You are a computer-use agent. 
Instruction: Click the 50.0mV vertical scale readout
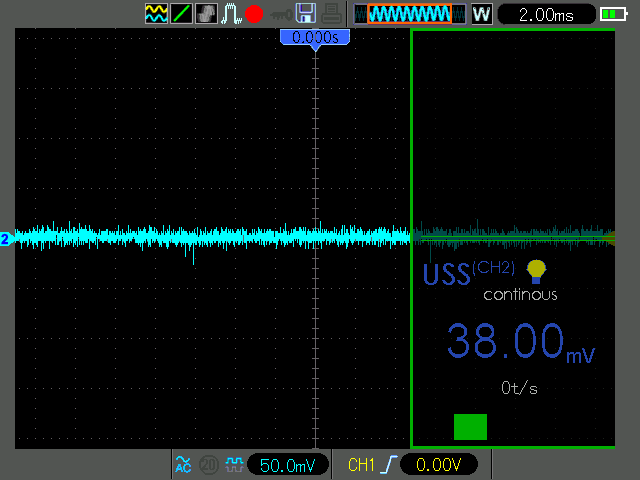(287, 465)
